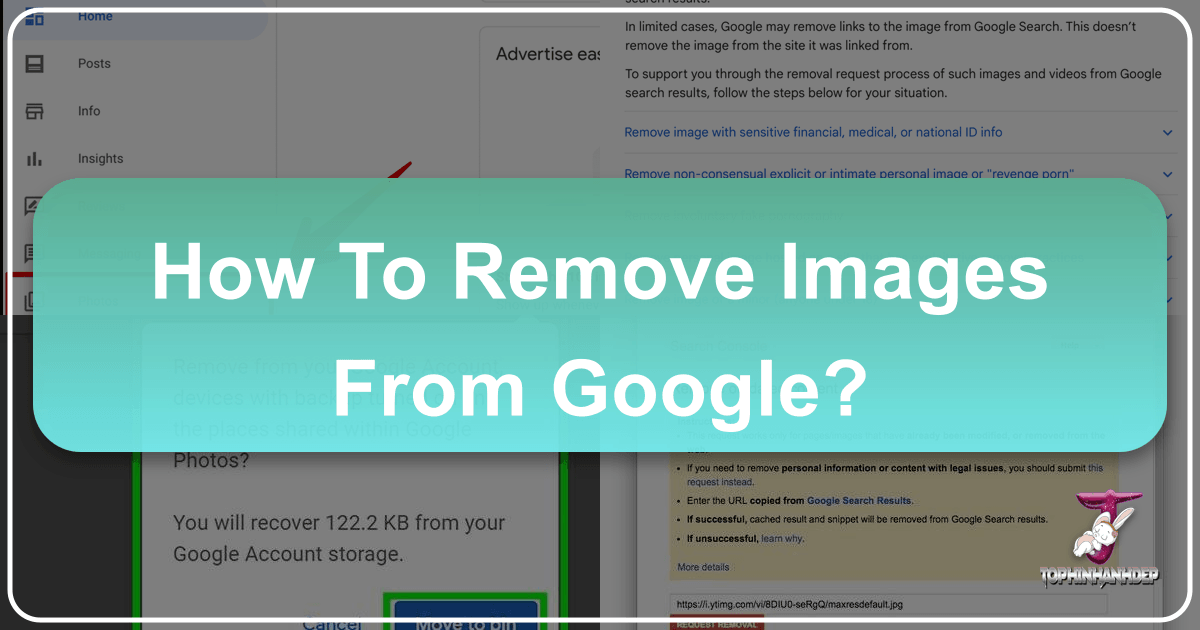Image resolution: width=1200 pixels, height=630 pixels.
Task: Click the Photos icon in the sidebar
Action: [x=31, y=300]
